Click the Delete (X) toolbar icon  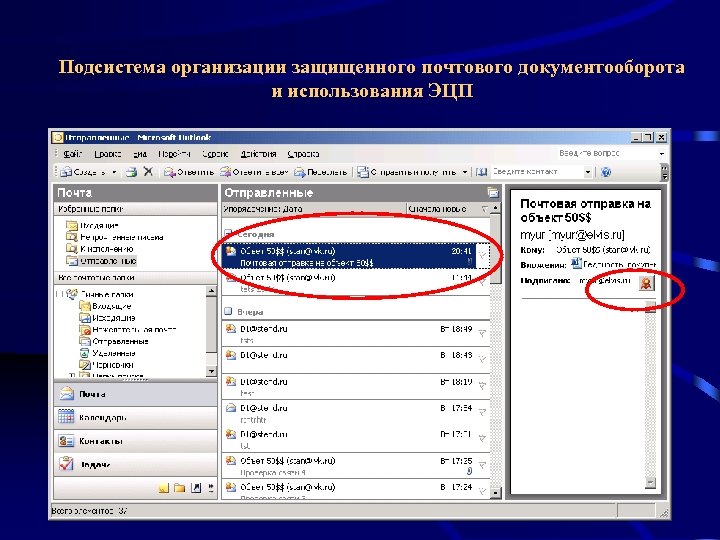(x=148, y=172)
